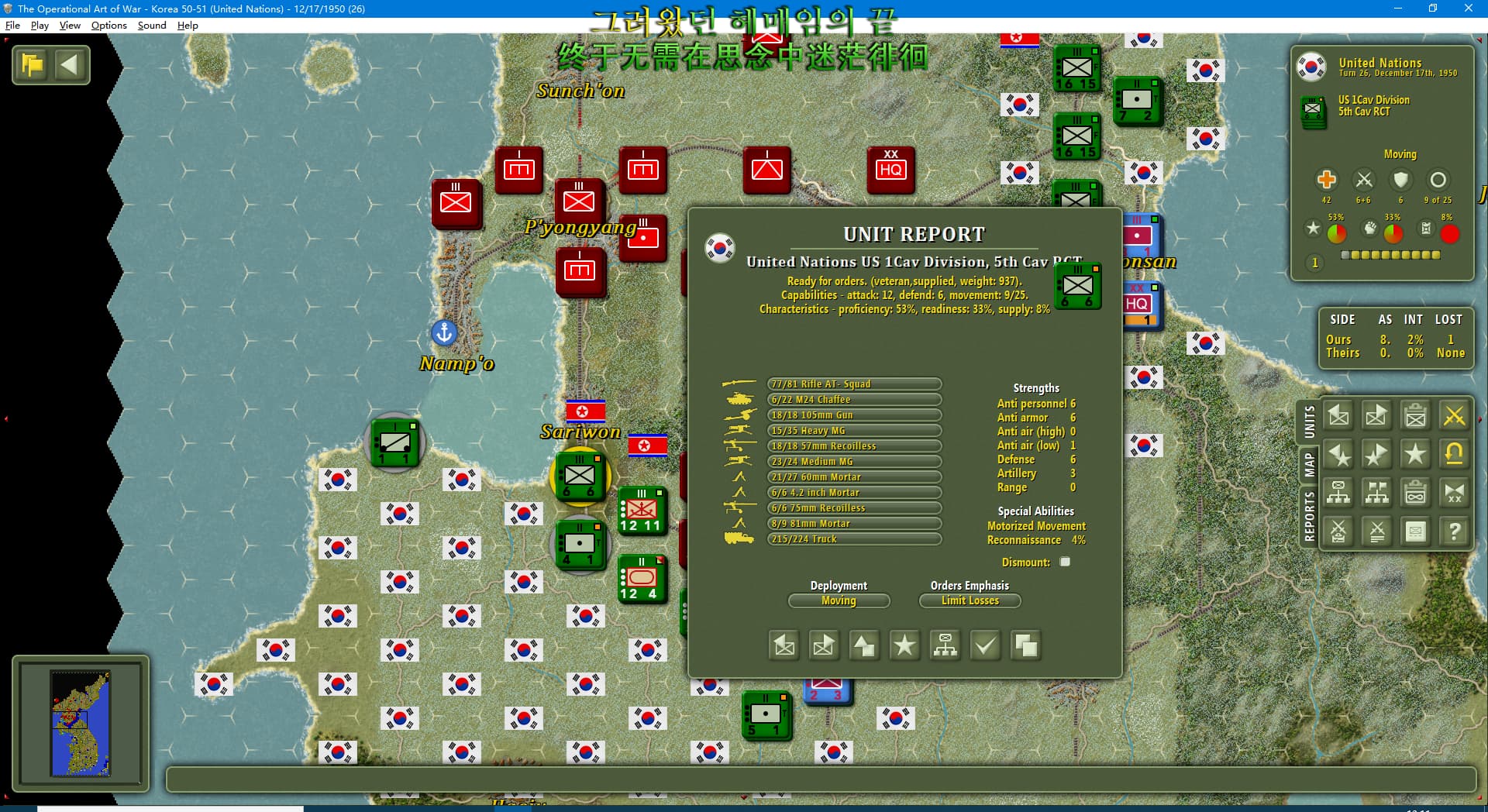
Task: Open the Help menu
Action: (x=188, y=25)
